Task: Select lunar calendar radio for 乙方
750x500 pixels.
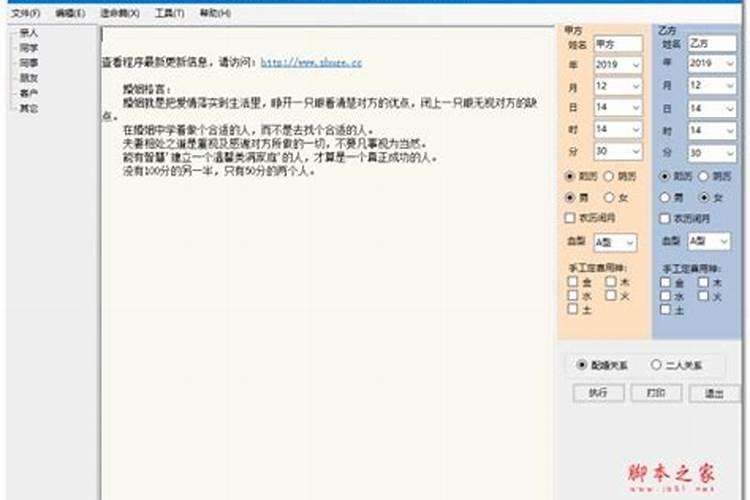Action: [703, 176]
